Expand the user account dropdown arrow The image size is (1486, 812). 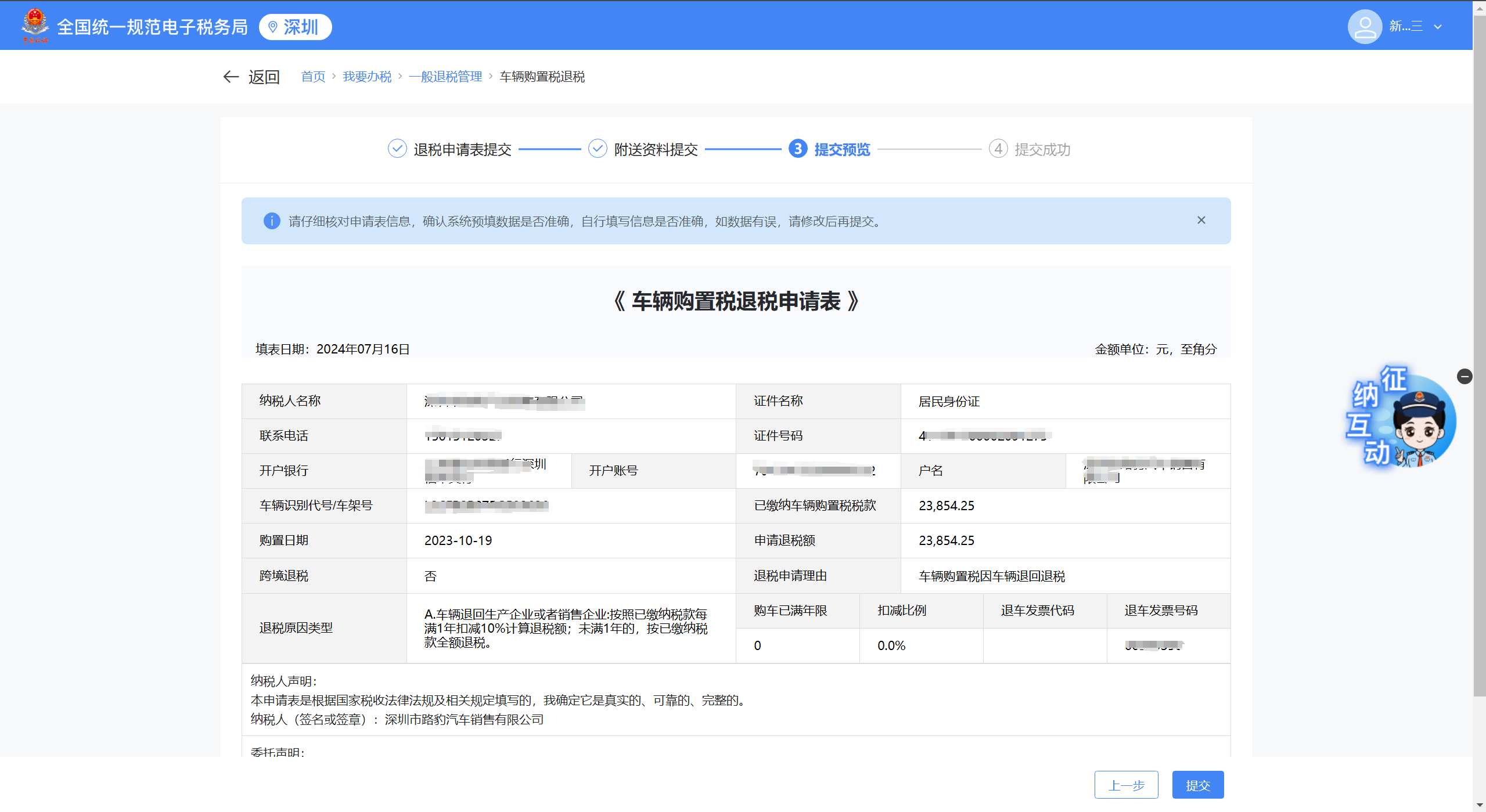[x=1438, y=27]
